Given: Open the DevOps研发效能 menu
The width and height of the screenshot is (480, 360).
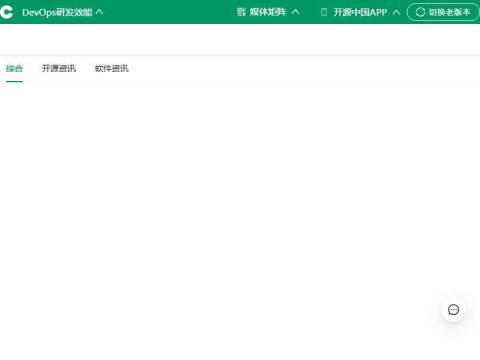Looking at the screenshot, I should pos(57,12).
